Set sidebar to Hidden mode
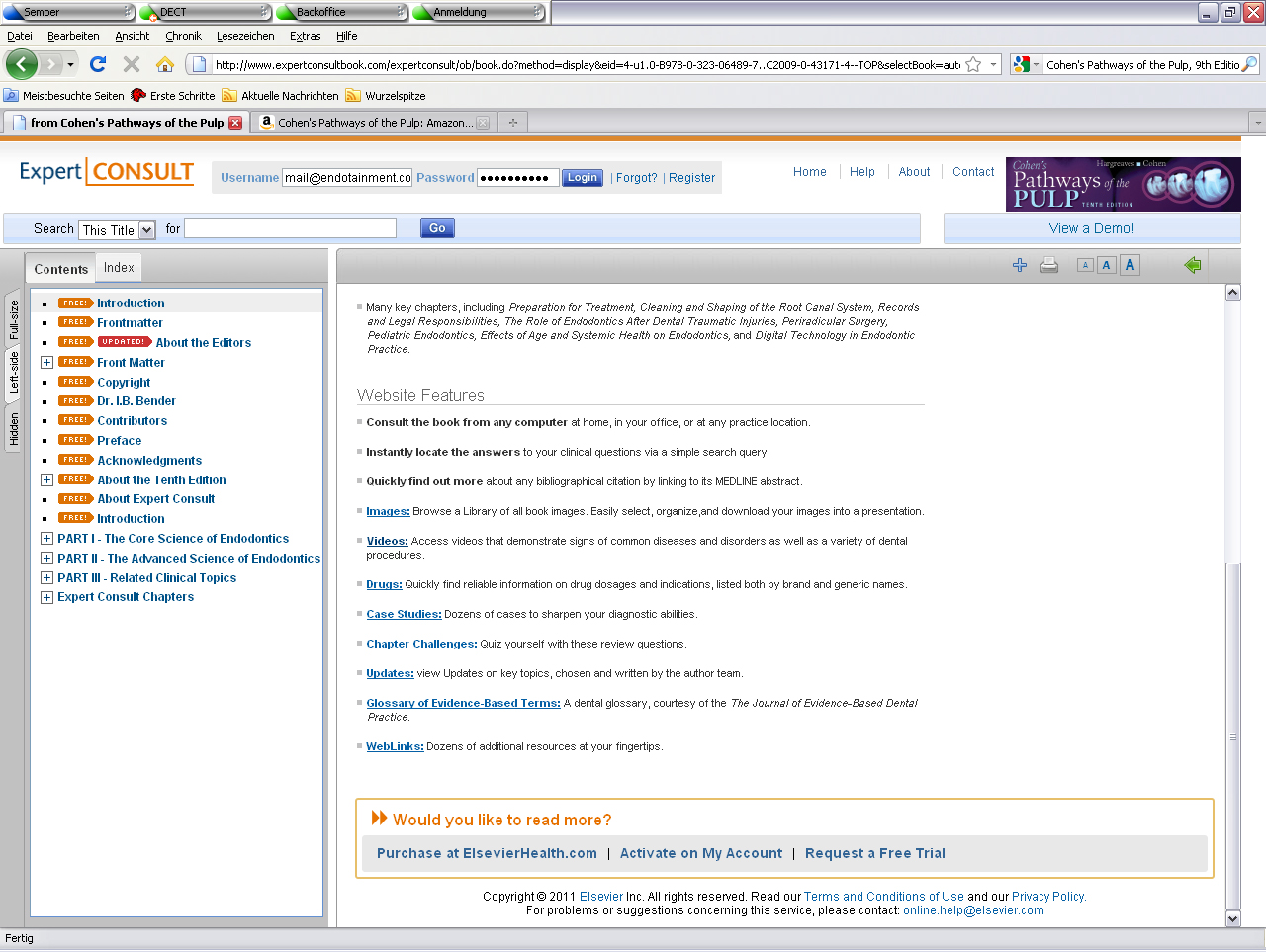Screen dimensions: 1266x952 (14, 430)
